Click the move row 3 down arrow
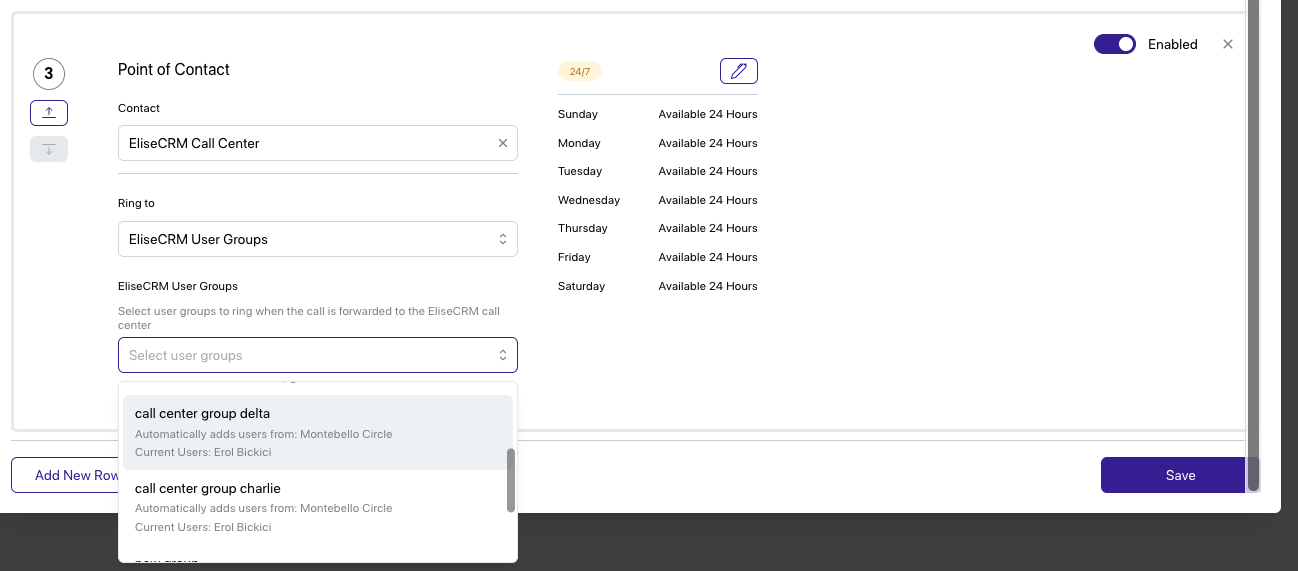This screenshot has width=1298, height=571. point(49,149)
